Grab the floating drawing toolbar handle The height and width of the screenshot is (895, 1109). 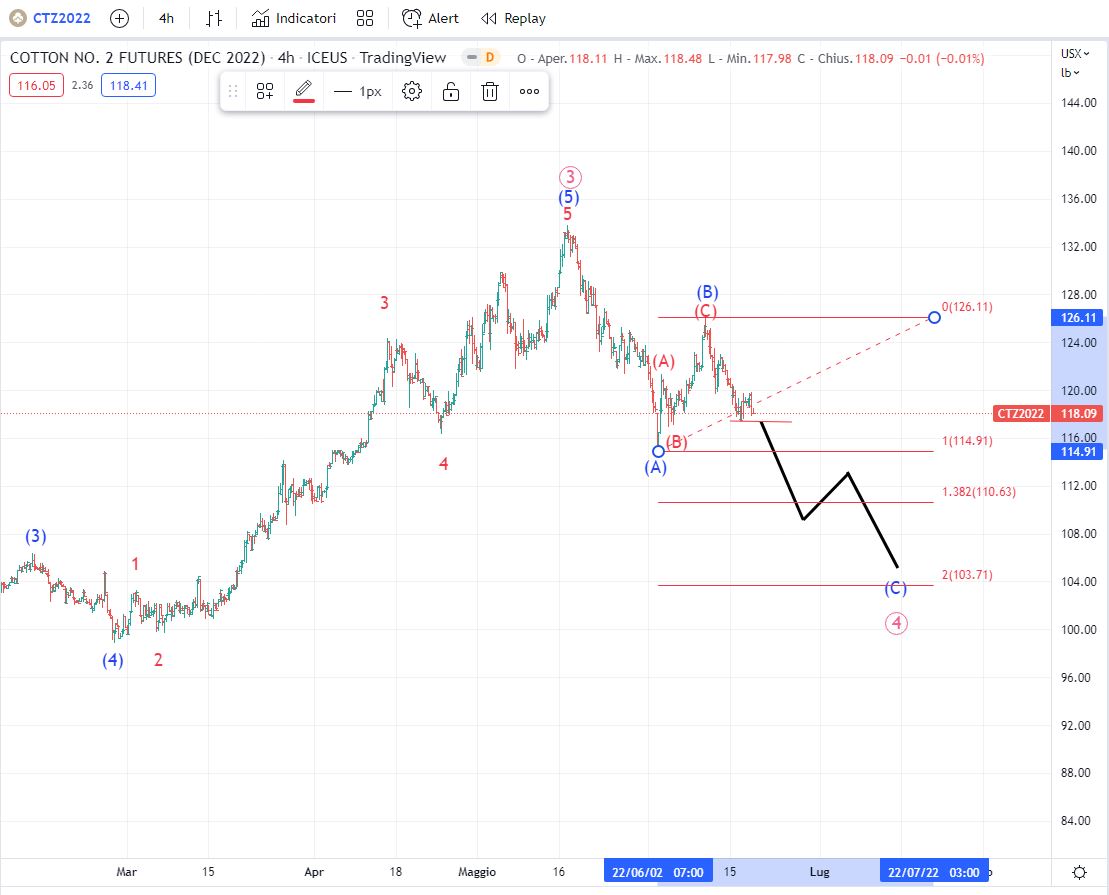point(233,91)
